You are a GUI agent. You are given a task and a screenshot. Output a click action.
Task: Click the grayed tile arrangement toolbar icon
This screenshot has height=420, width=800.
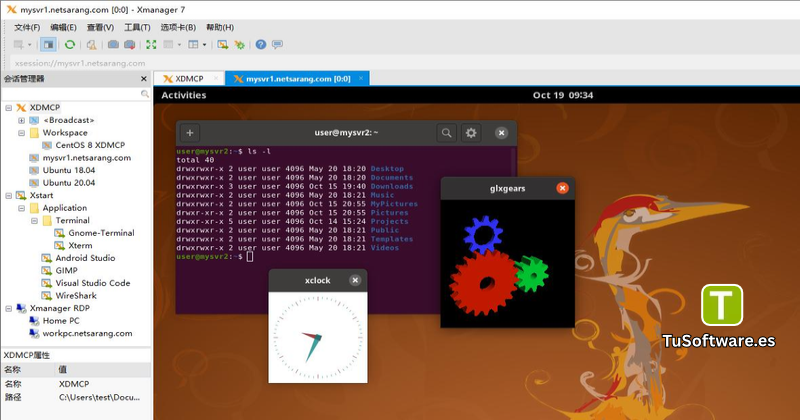point(168,45)
